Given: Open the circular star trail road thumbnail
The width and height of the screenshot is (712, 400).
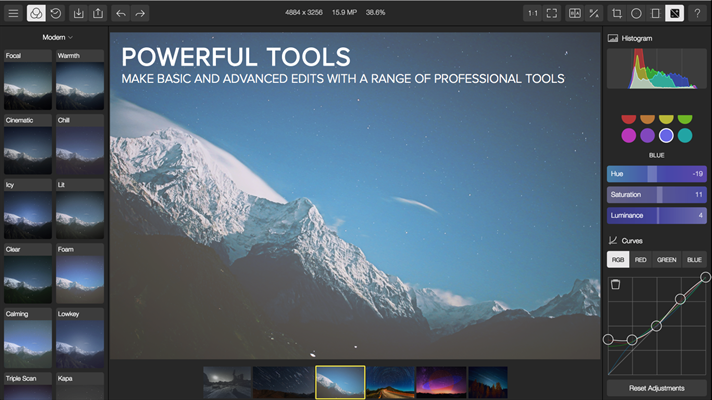Looking at the screenshot, I should pos(390,382).
